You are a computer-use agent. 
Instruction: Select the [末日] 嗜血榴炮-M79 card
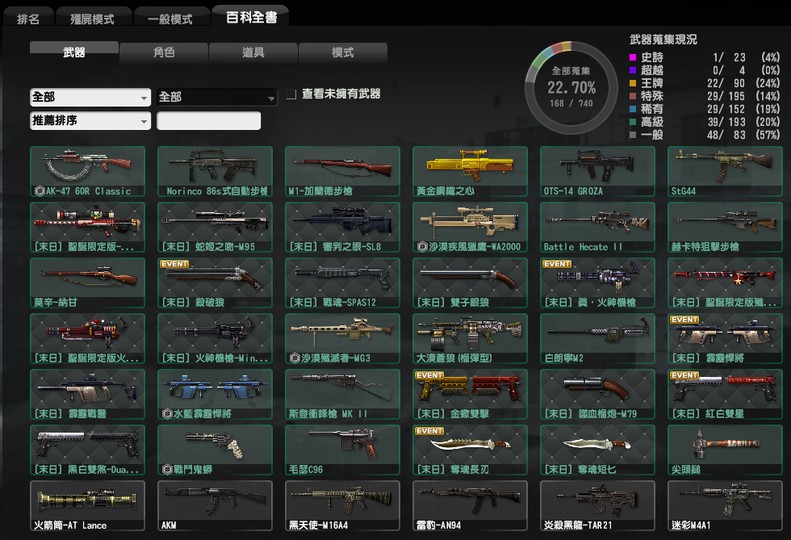click(598, 394)
